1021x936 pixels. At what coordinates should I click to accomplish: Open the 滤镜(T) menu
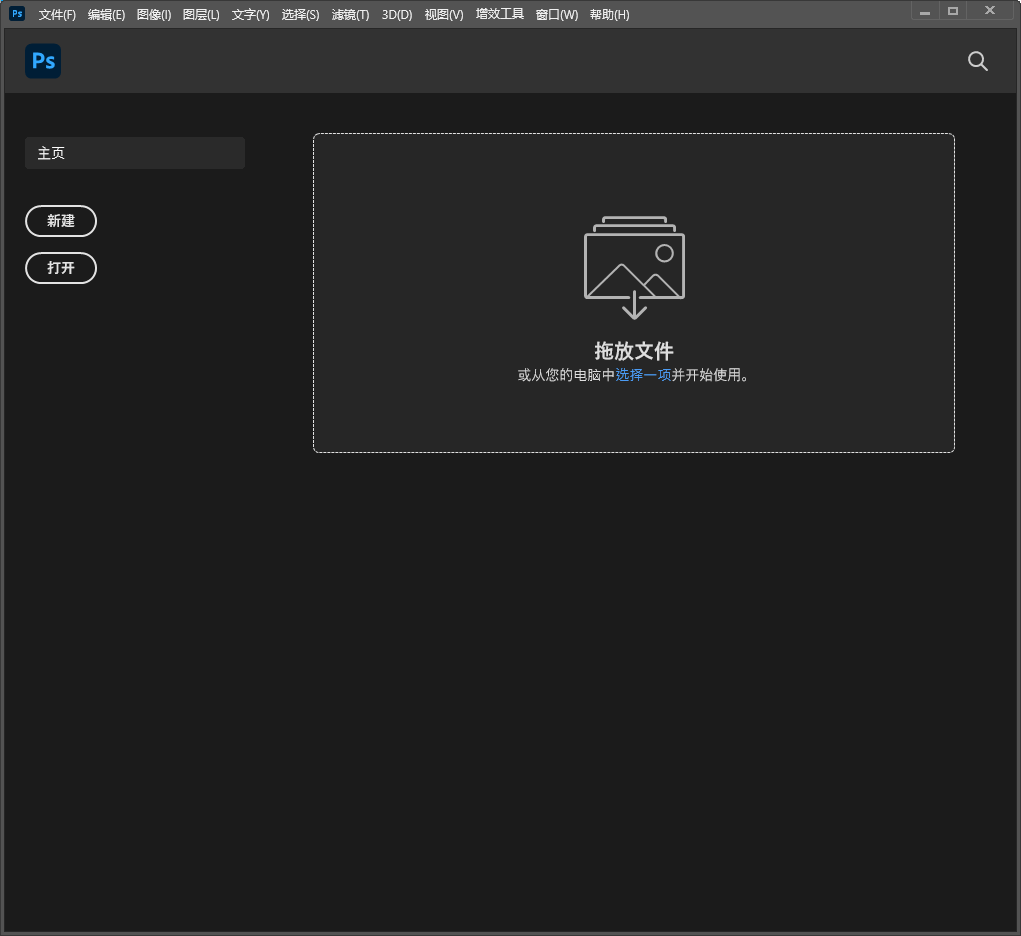point(350,14)
